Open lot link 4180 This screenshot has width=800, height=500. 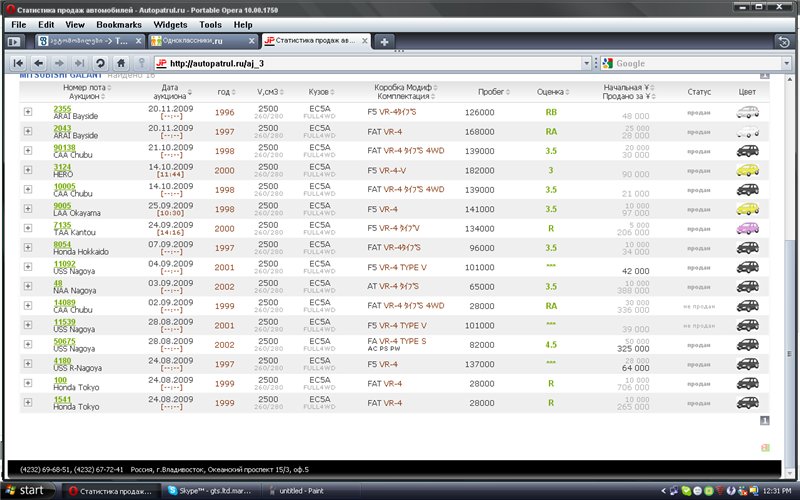(62, 360)
